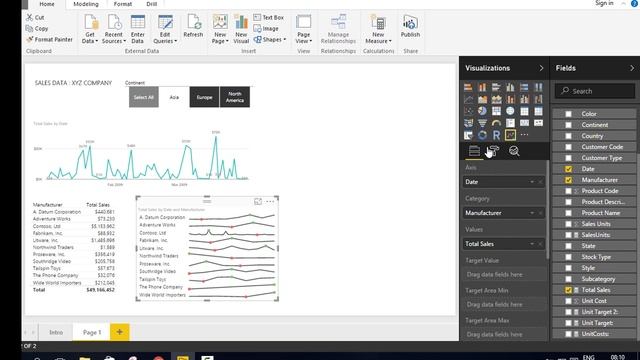Open the Get Data dropdown

click(x=90, y=38)
